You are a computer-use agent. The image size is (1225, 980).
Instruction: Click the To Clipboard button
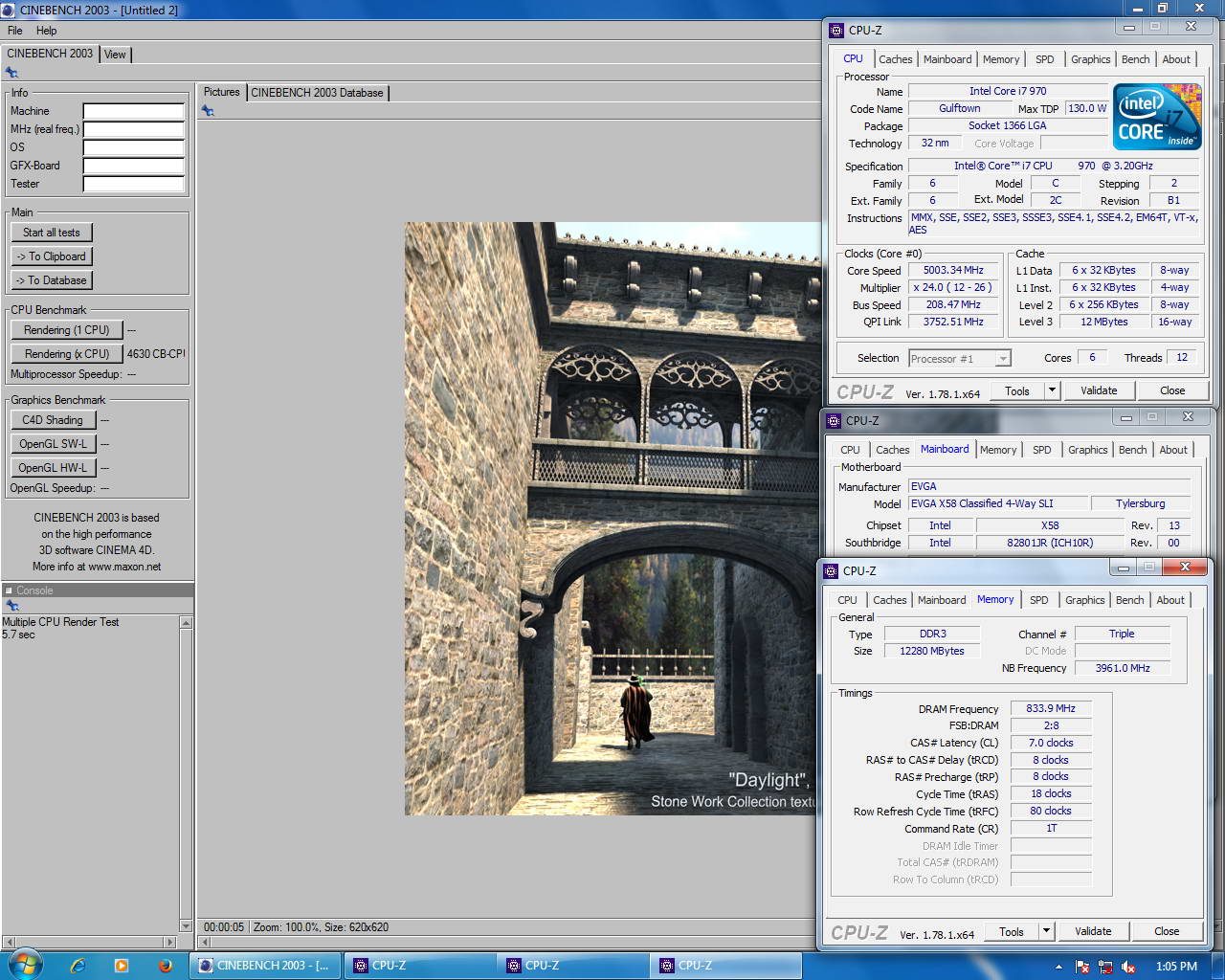pyautogui.click(x=52, y=256)
